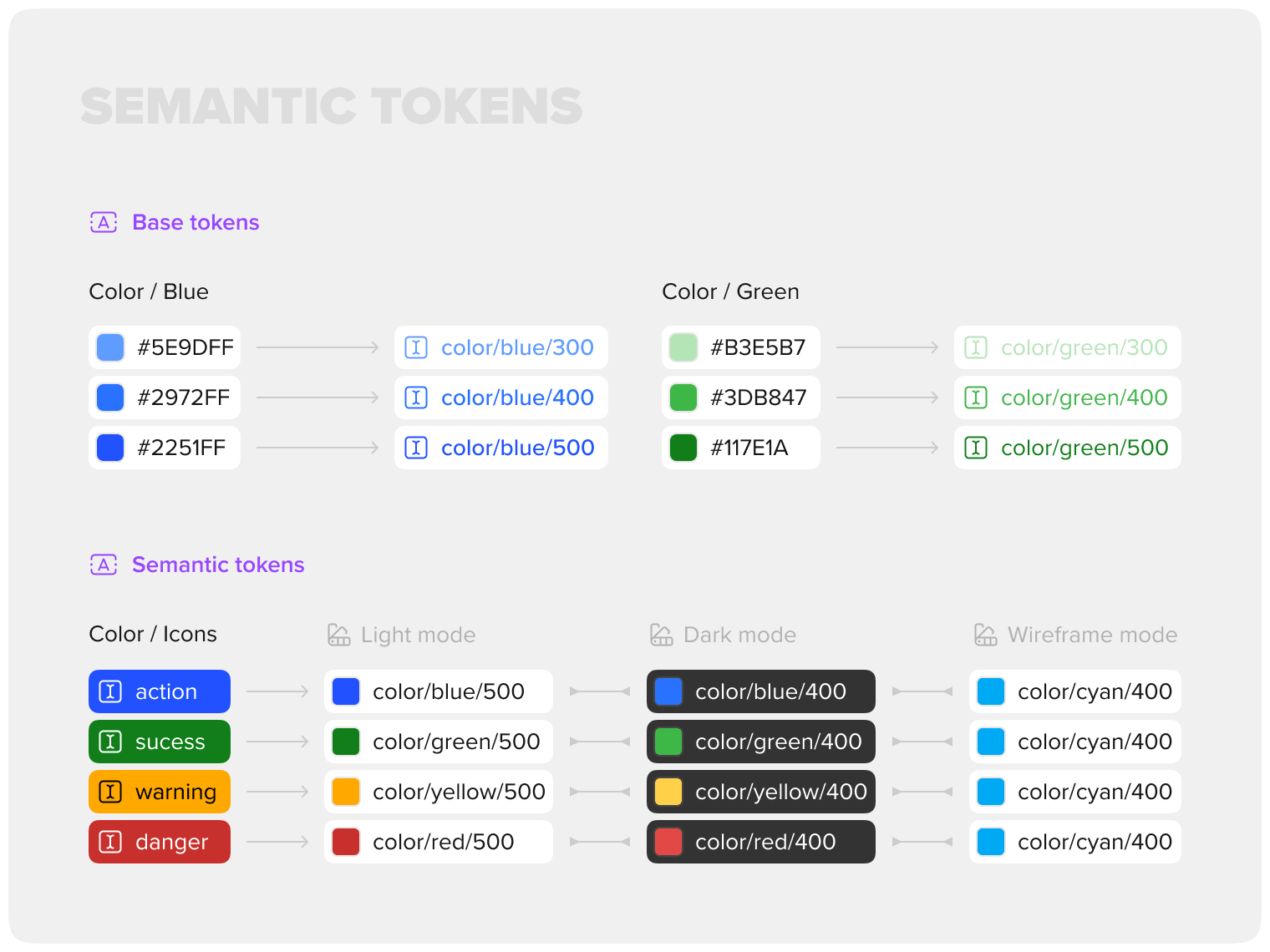Image resolution: width=1270 pixels, height=952 pixels.
Task: Click the token icon in color/blue/500 base token
Action: [416, 448]
